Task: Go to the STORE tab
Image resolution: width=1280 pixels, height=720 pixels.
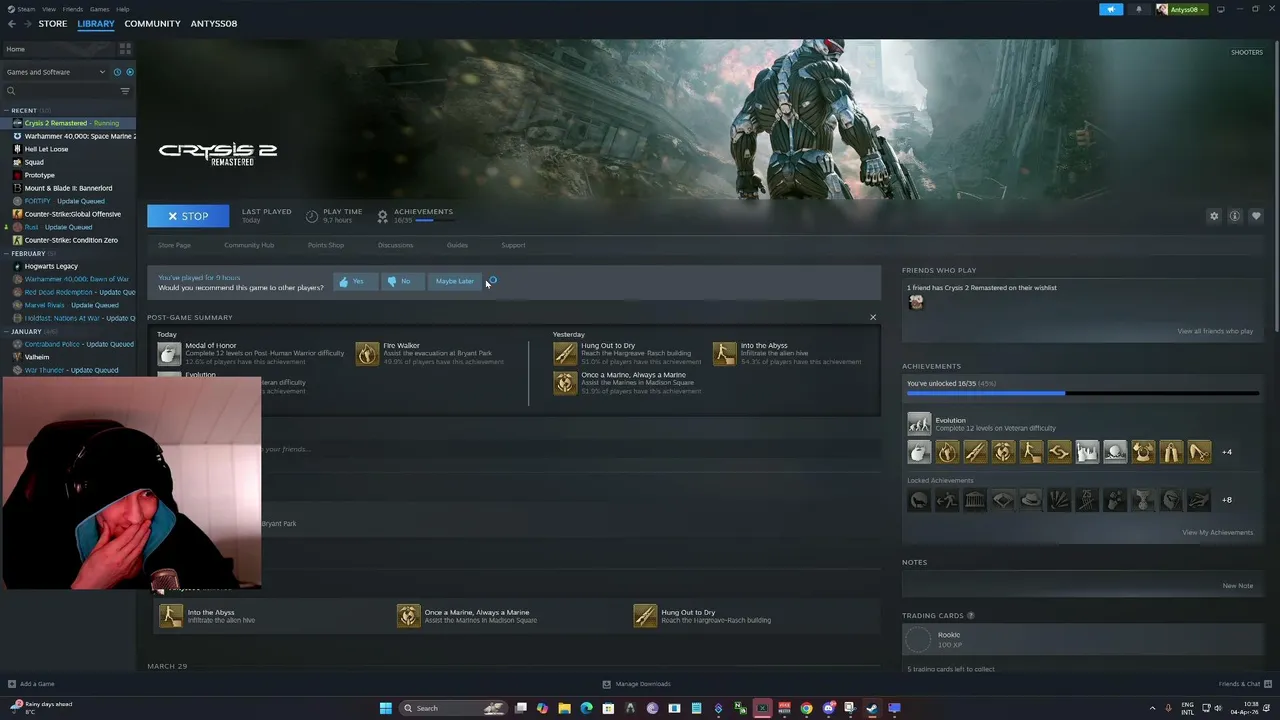Action: click(53, 23)
